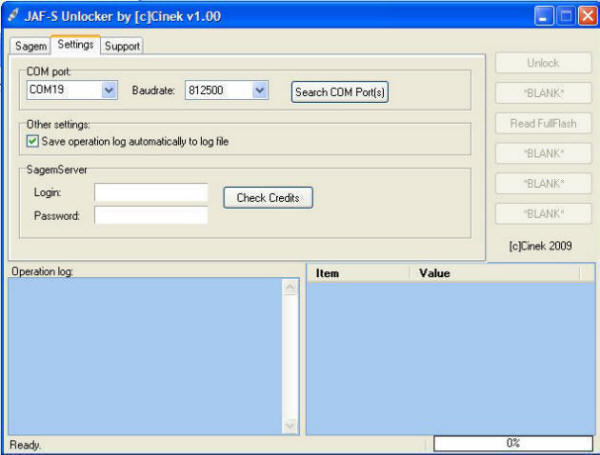Click the operation log scroll up arrow
This screenshot has height=455, width=600.
click(290, 287)
